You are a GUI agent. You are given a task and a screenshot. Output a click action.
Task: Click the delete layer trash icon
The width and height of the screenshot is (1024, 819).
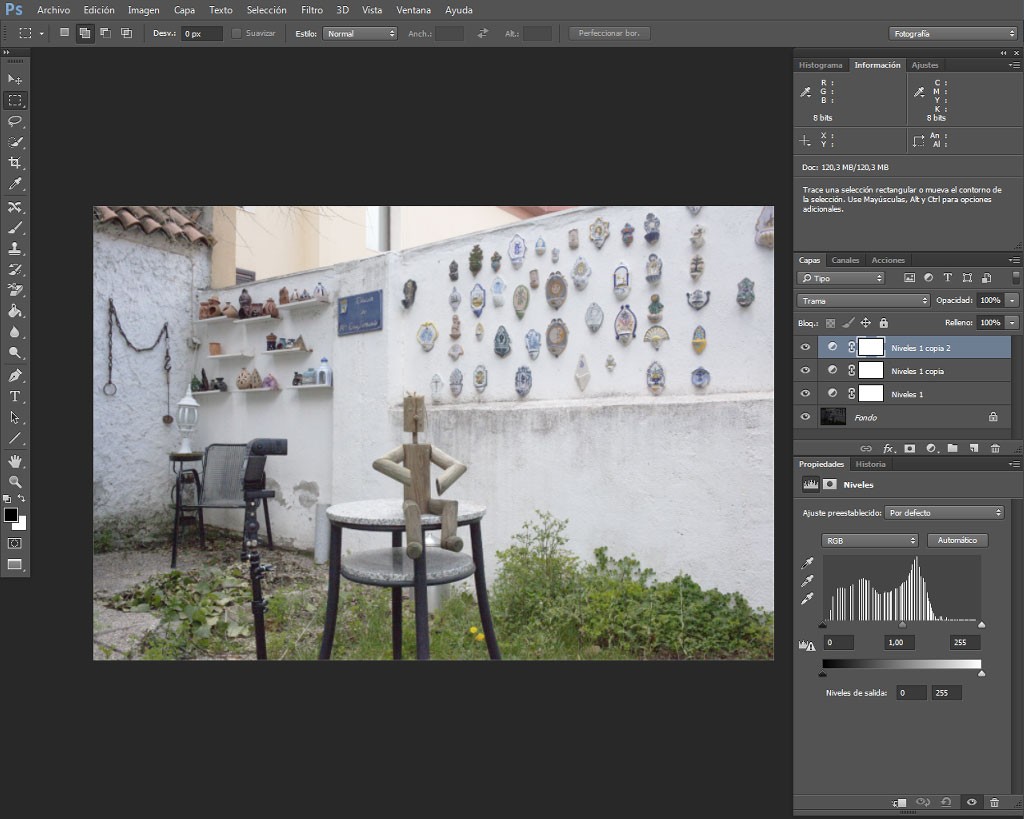(x=995, y=448)
